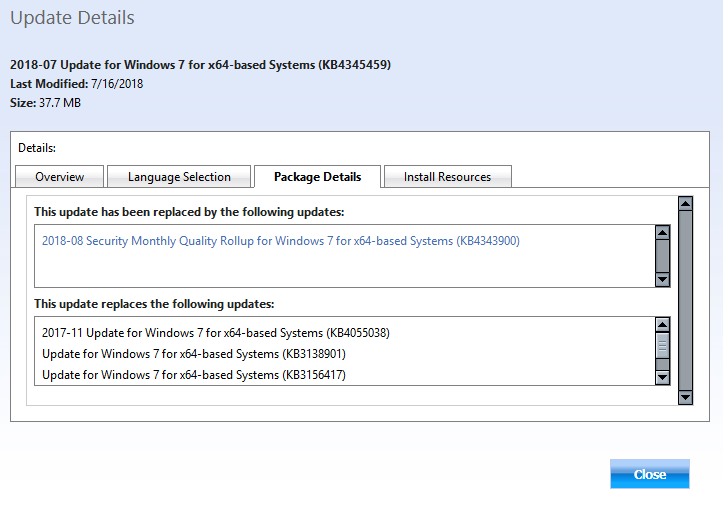Click the 'This update replaces the following updates' heading
Image resolution: width=723 pixels, height=516 pixels.
pyautogui.click(x=154, y=304)
